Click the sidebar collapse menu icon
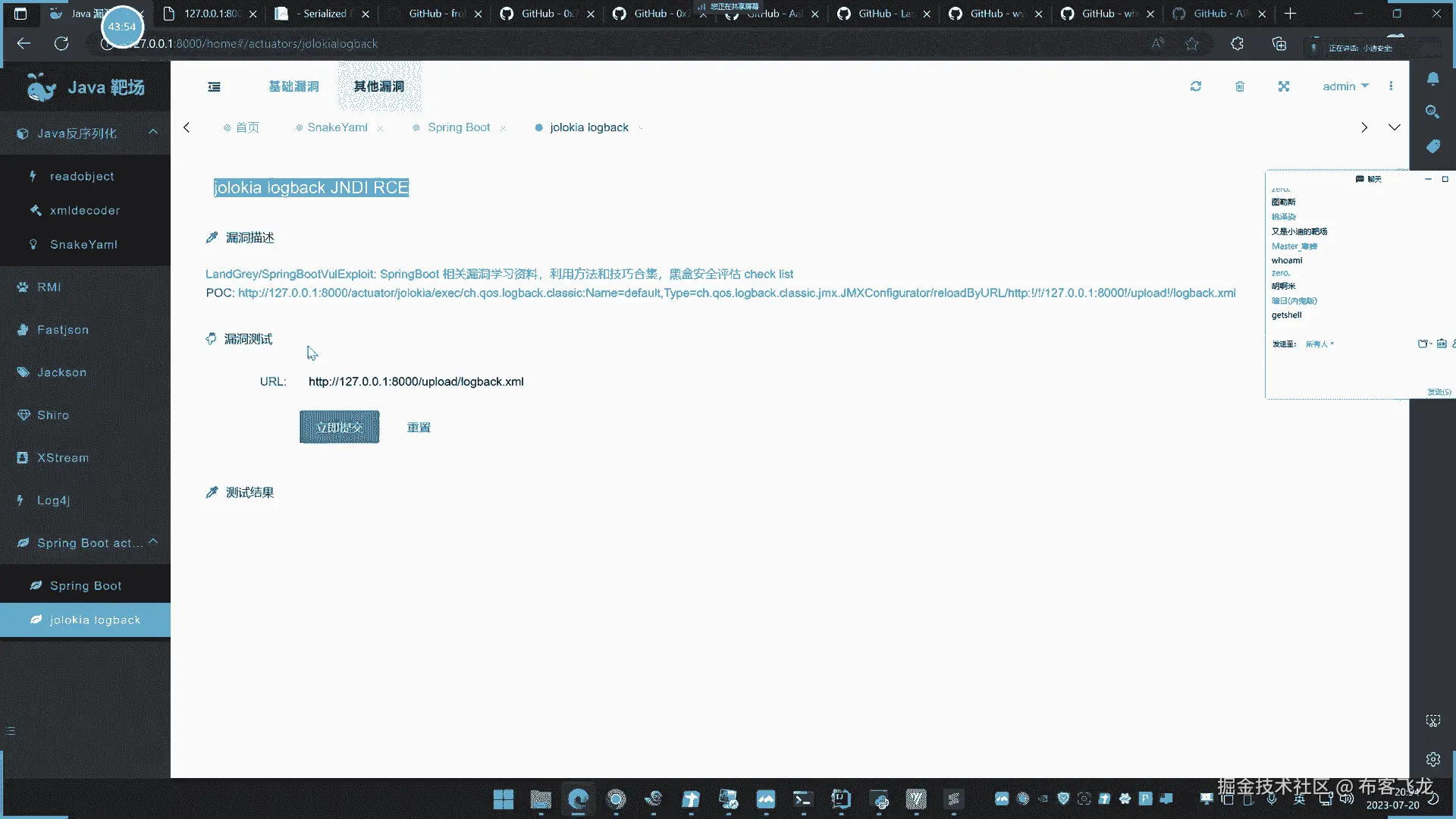The height and width of the screenshot is (819, 1456). coord(215,86)
